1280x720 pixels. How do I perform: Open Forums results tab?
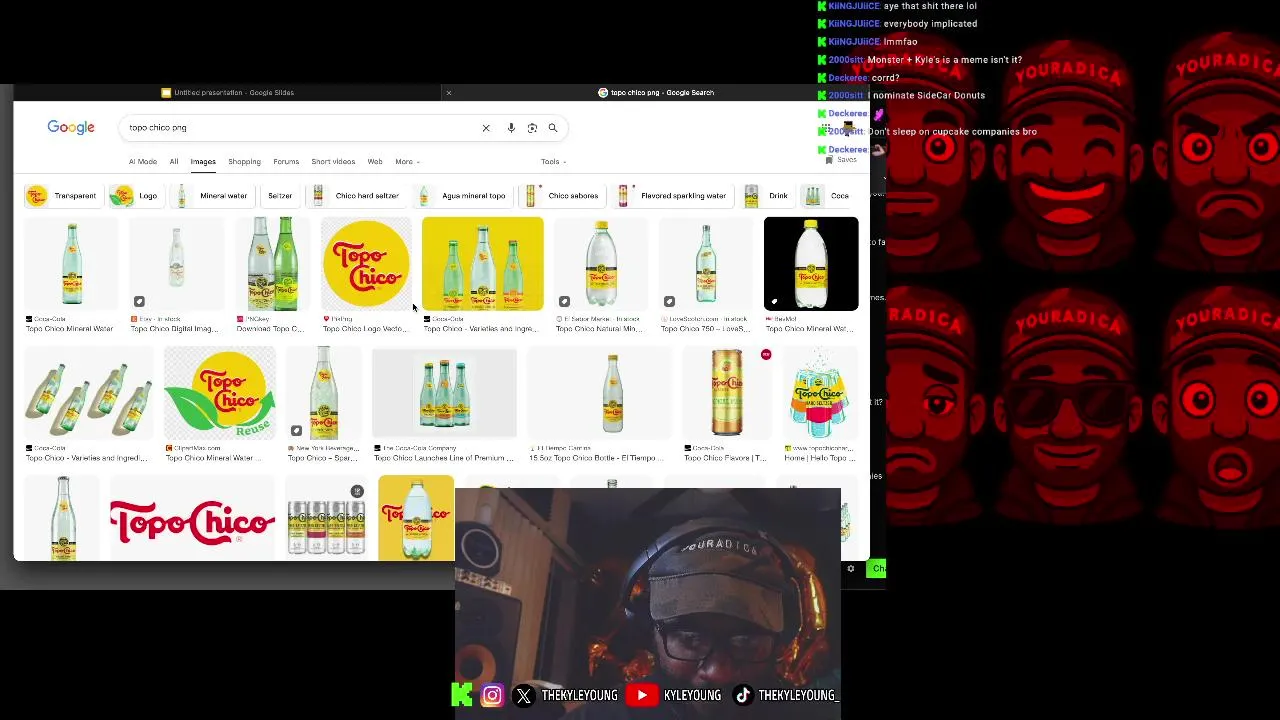[286, 162]
